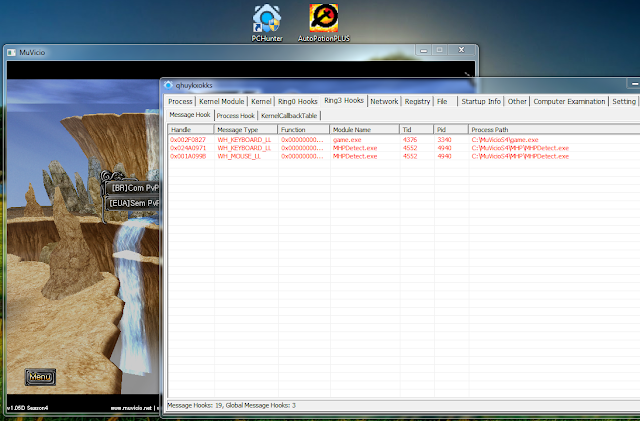
Task: Choose the [BR]Com PvP server in MuVicio
Action: click(x=133, y=188)
